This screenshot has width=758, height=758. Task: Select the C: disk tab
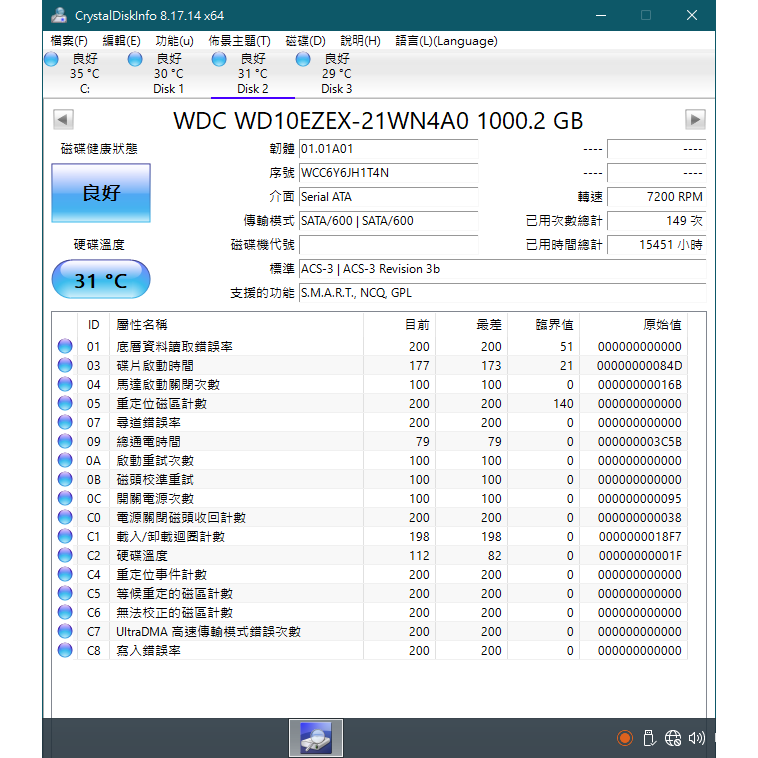pyautogui.click(x=85, y=74)
